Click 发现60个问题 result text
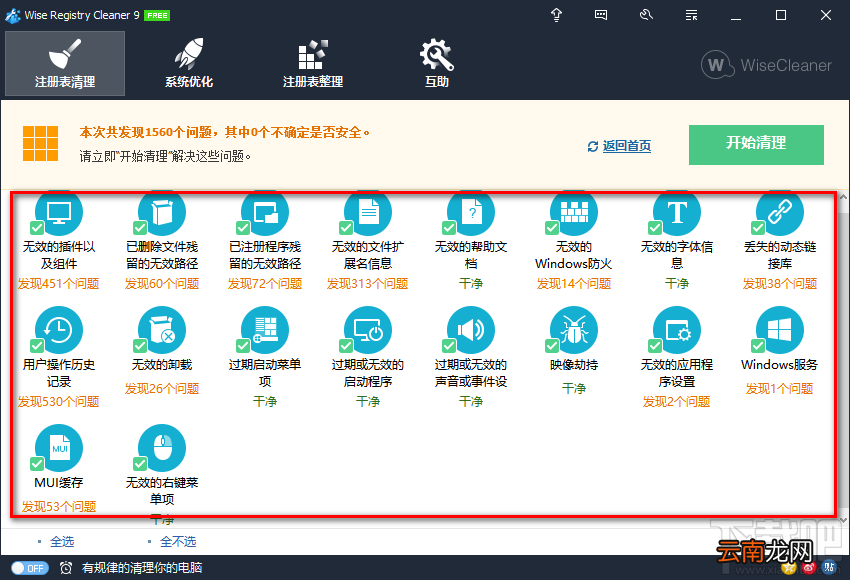The width and height of the screenshot is (850, 580). tap(162, 283)
